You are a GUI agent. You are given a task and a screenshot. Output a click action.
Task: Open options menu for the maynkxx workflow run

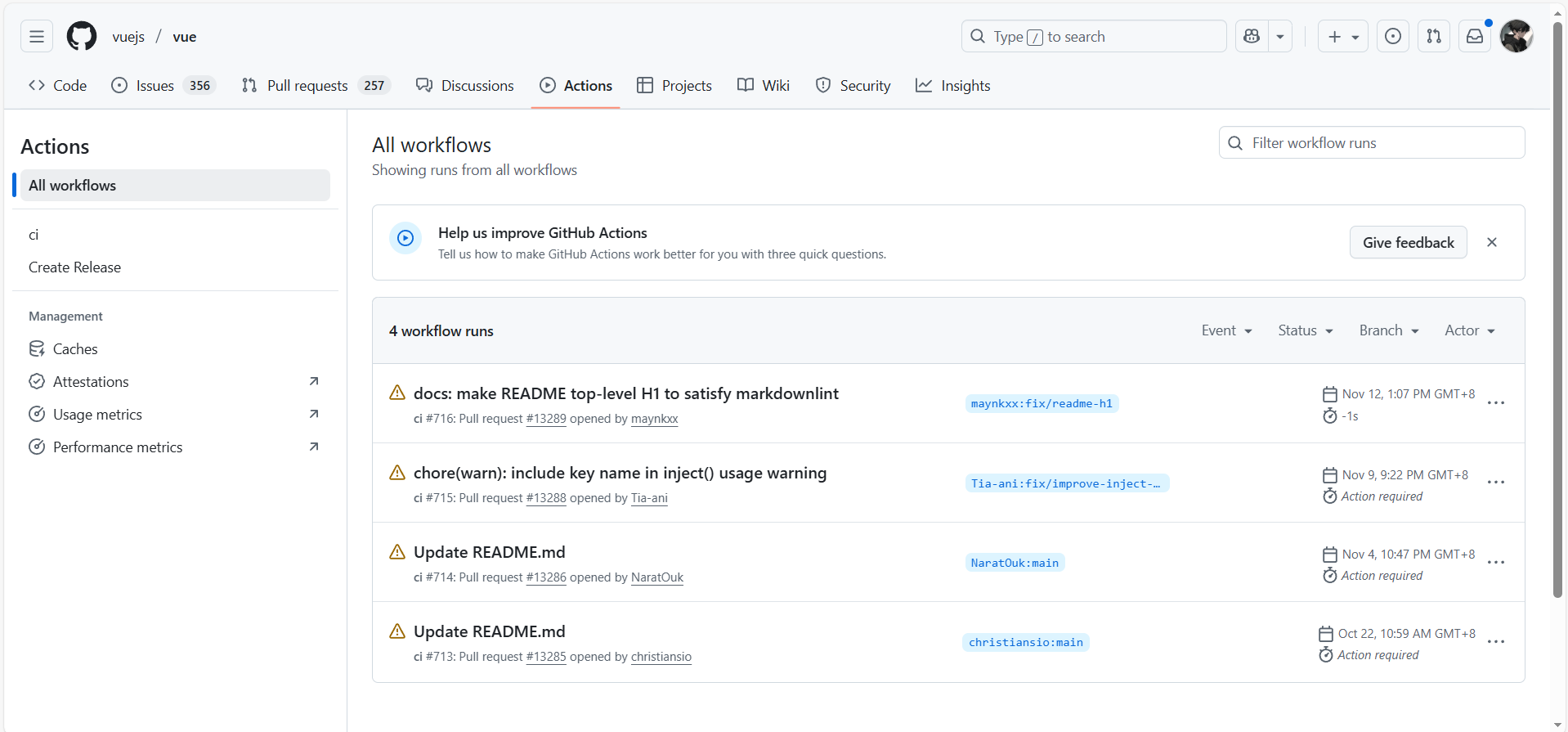(x=1496, y=403)
